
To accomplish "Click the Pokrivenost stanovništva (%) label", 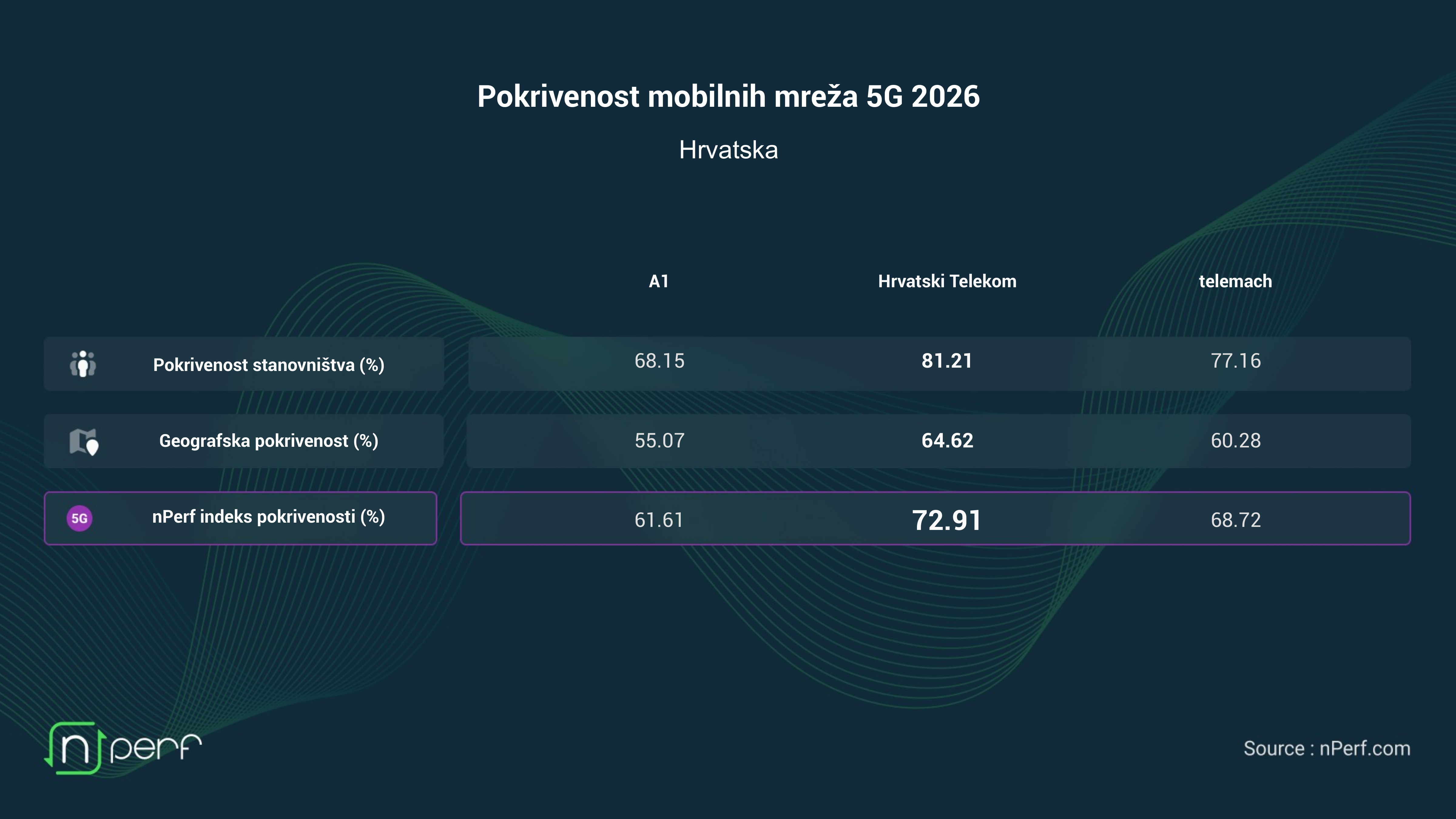I will point(268,365).
